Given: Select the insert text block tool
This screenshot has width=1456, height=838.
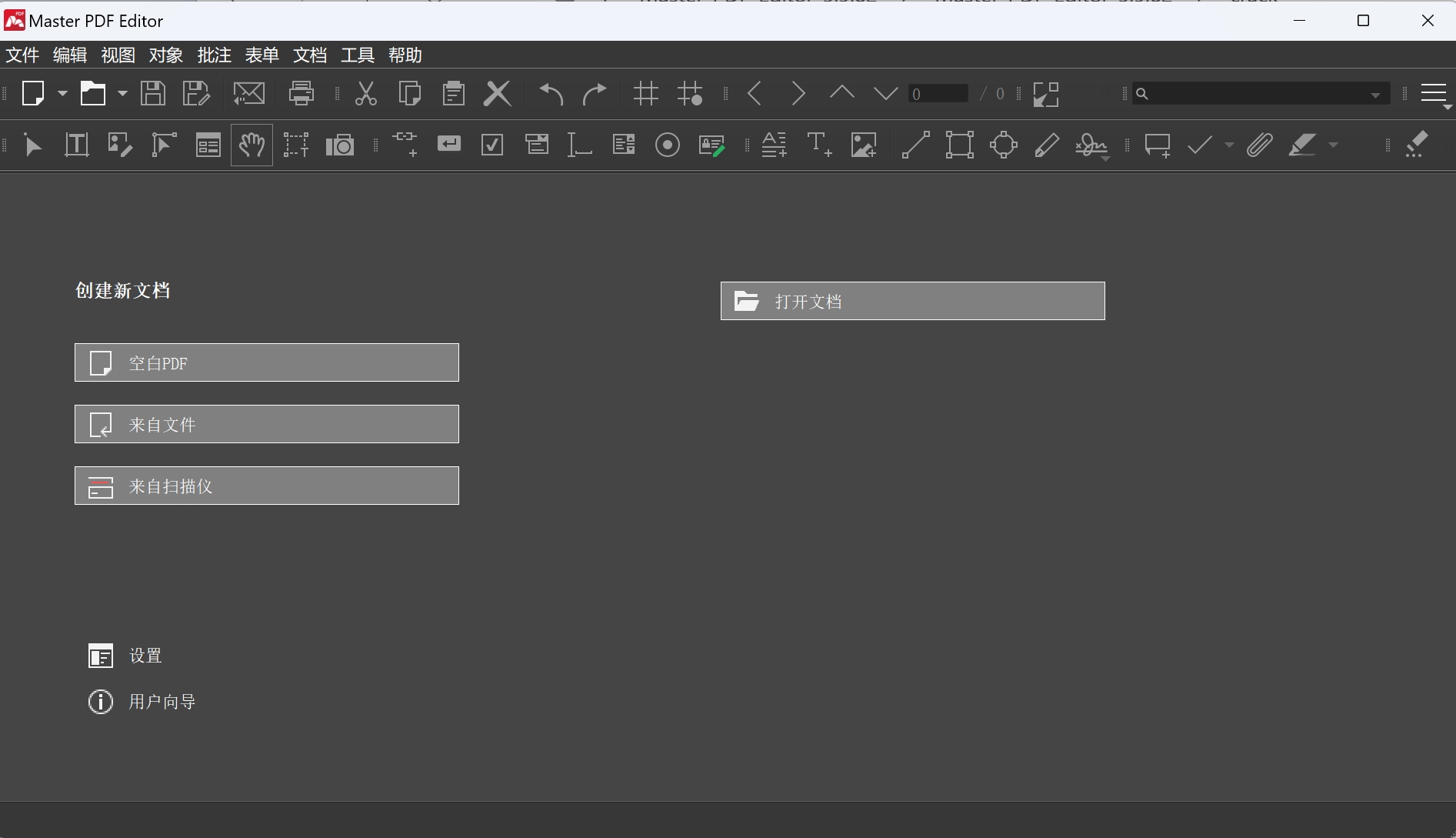Looking at the screenshot, I should click(x=775, y=145).
